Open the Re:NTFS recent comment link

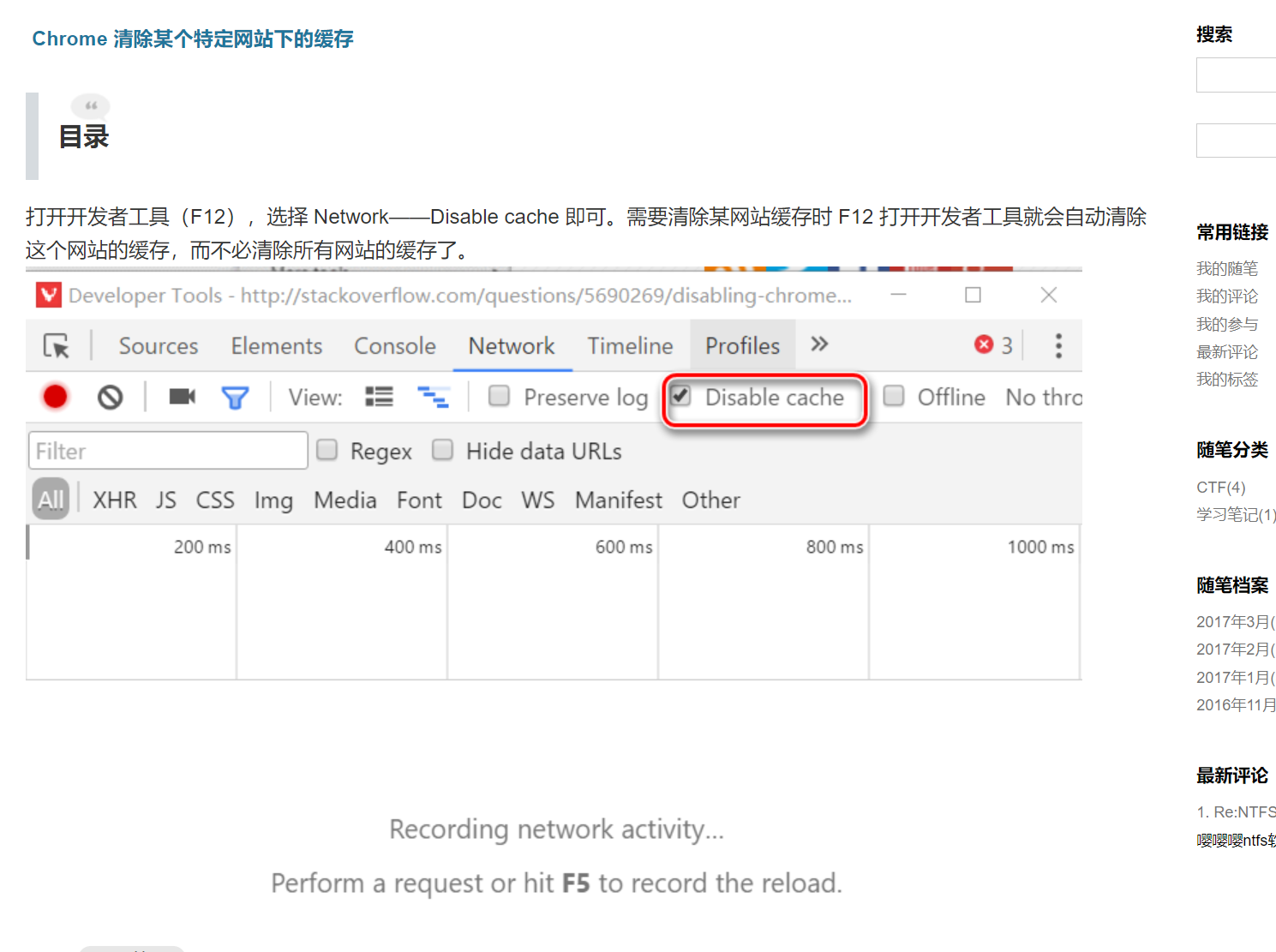coord(1236,812)
